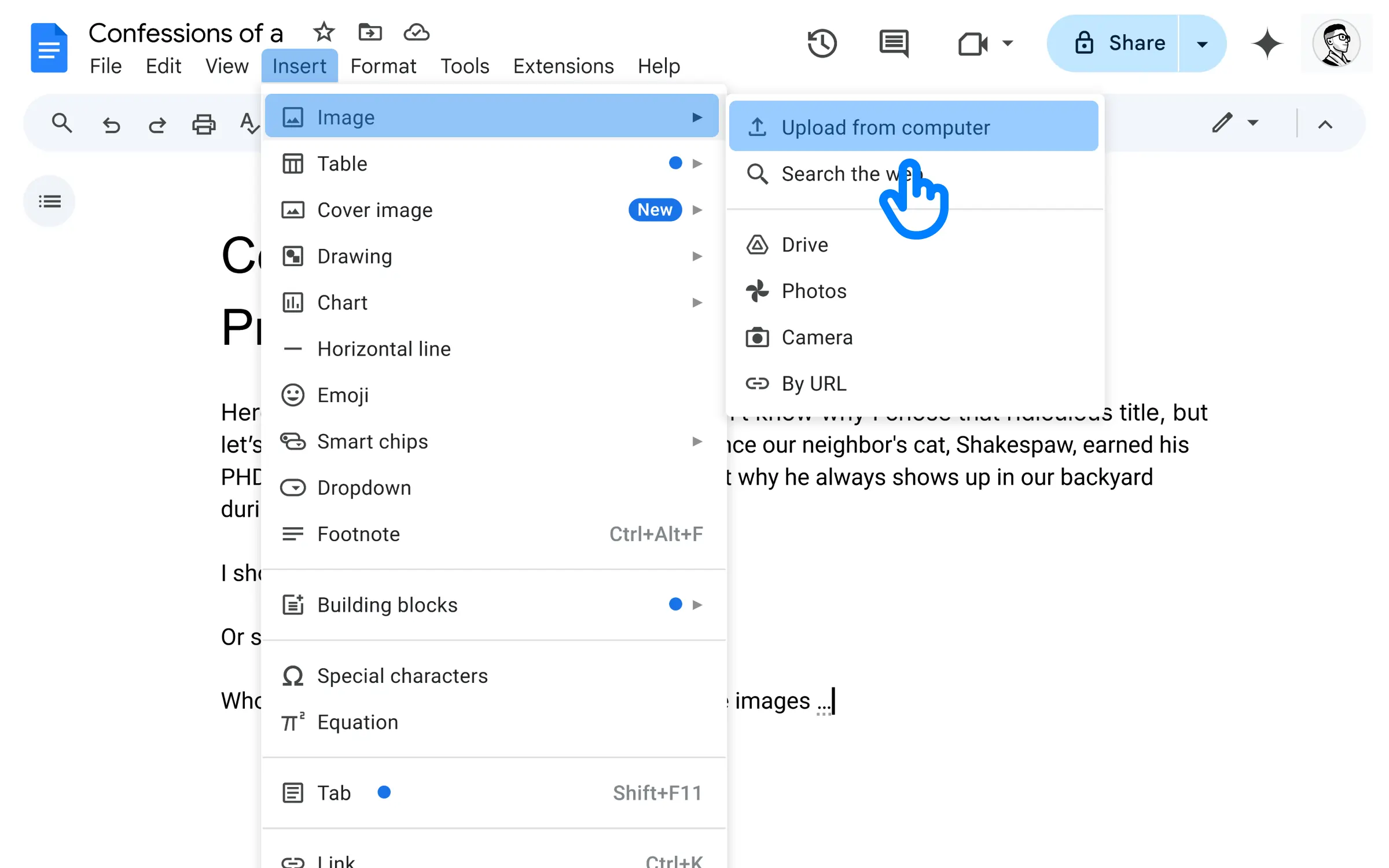Viewport: 1389px width, 868px height.
Task: Open the File menu
Action: (106, 66)
